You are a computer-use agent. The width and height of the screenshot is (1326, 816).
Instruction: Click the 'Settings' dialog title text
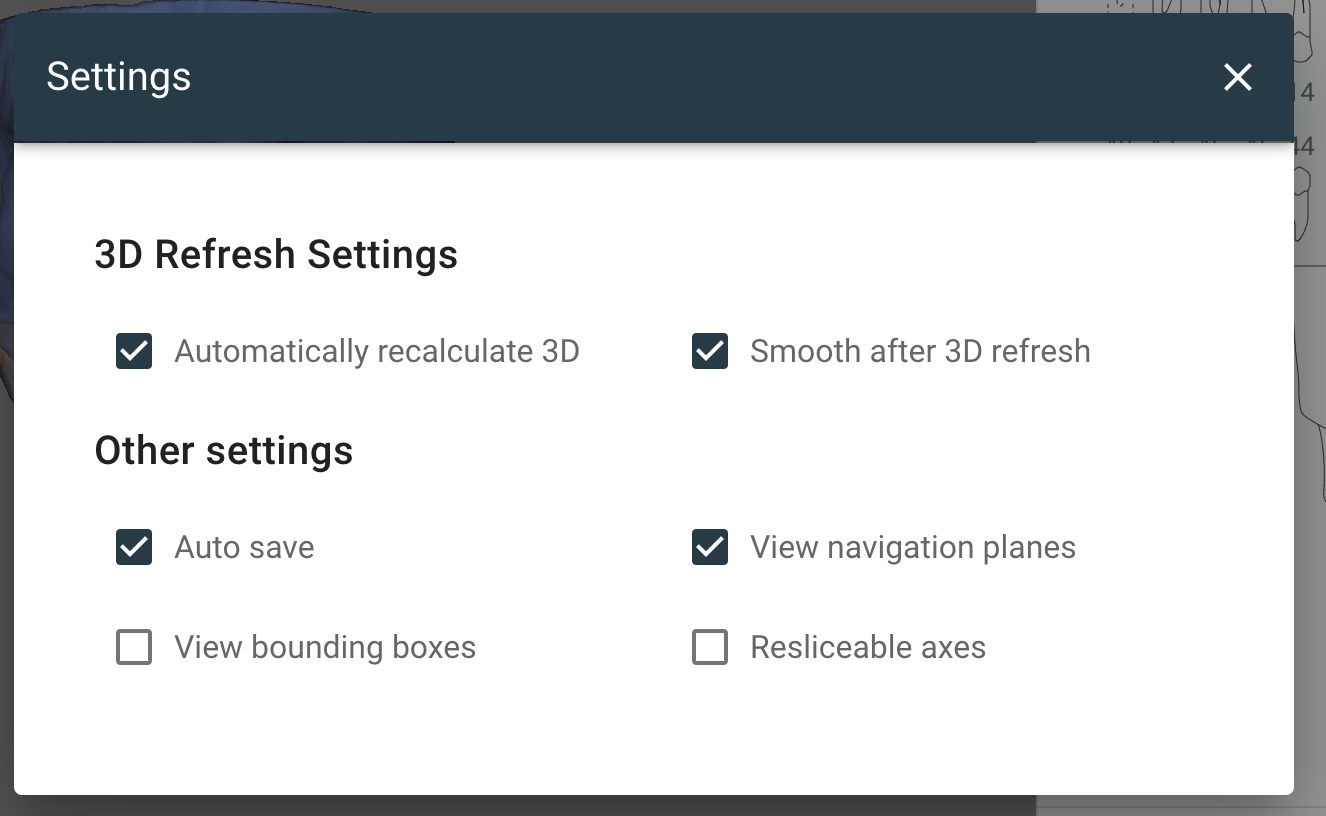(x=118, y=77)
